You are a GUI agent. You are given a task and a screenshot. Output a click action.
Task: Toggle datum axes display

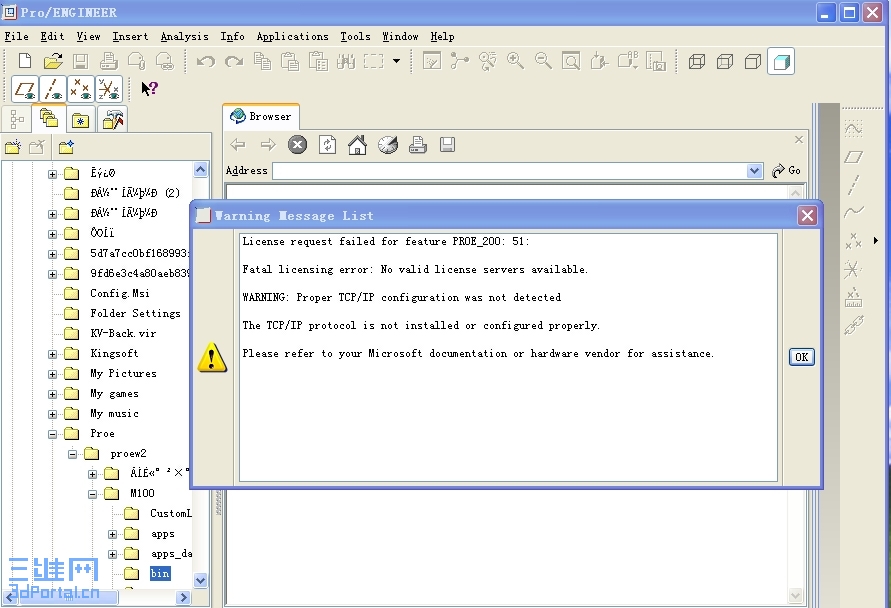point(53,89)
